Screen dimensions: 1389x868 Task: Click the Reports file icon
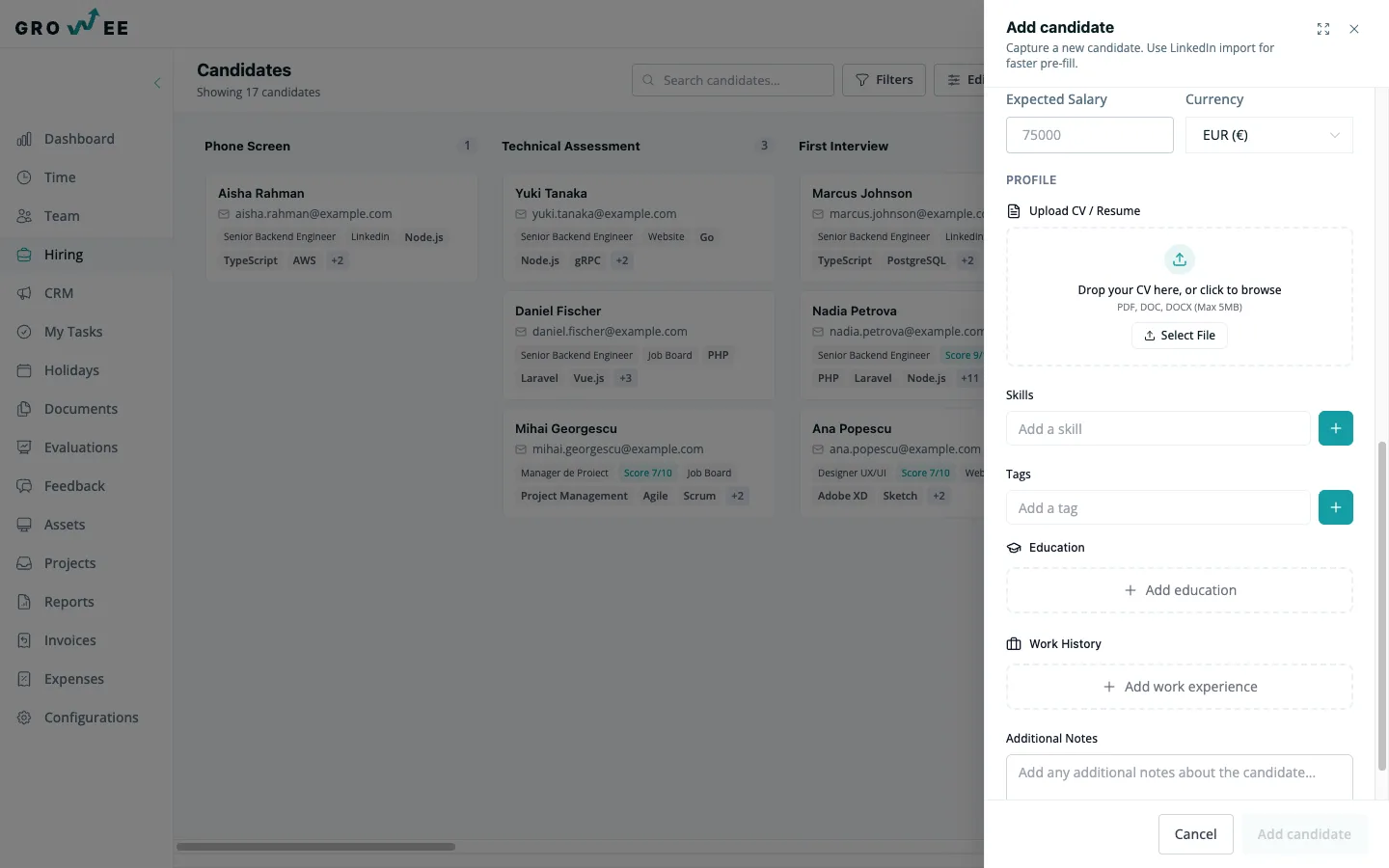pyautogui.click(x=24, y=602)
